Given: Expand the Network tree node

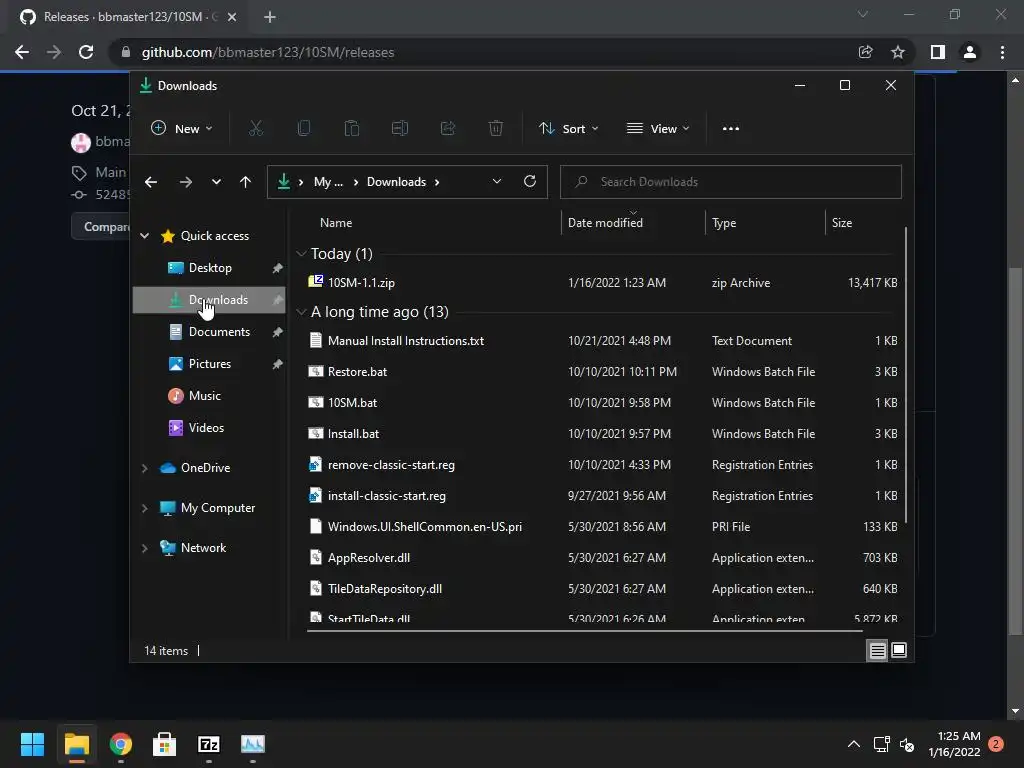Looking at the screenshot, I should point(145,548).
